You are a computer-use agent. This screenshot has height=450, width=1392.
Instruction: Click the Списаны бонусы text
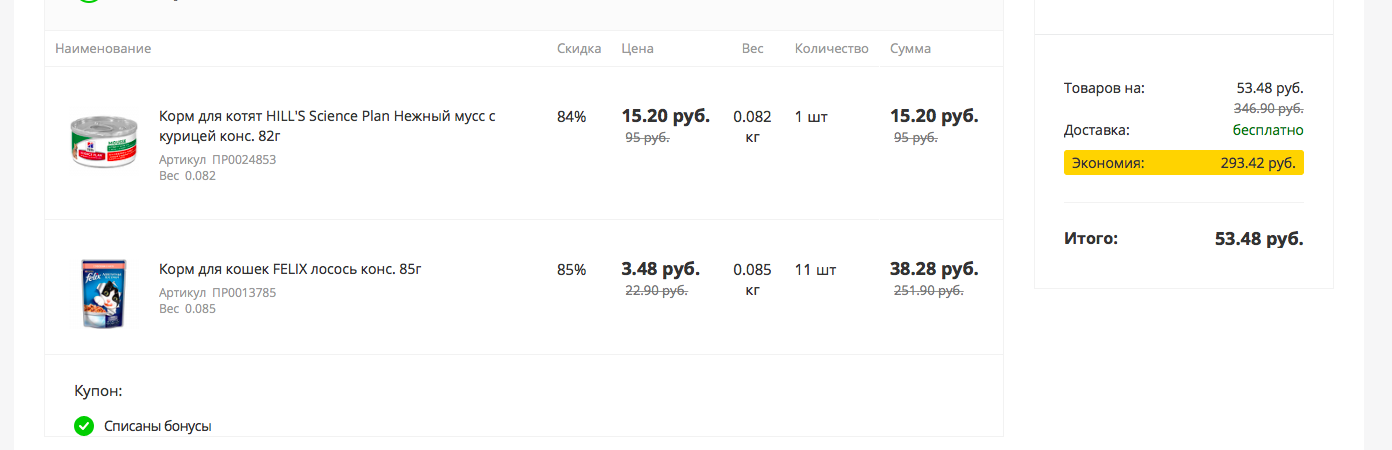pos(158,426)
